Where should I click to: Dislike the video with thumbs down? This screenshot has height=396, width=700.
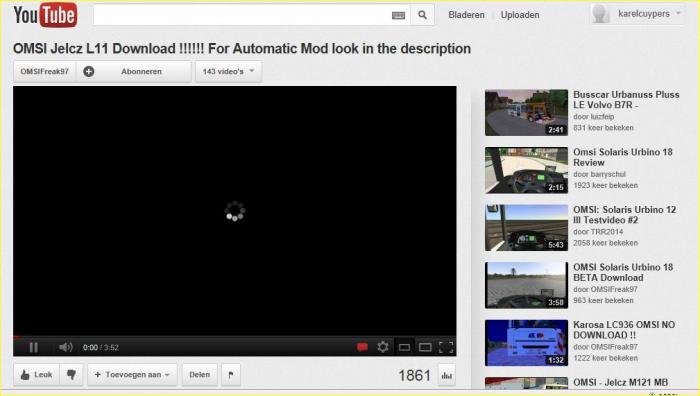click(71, 375)
